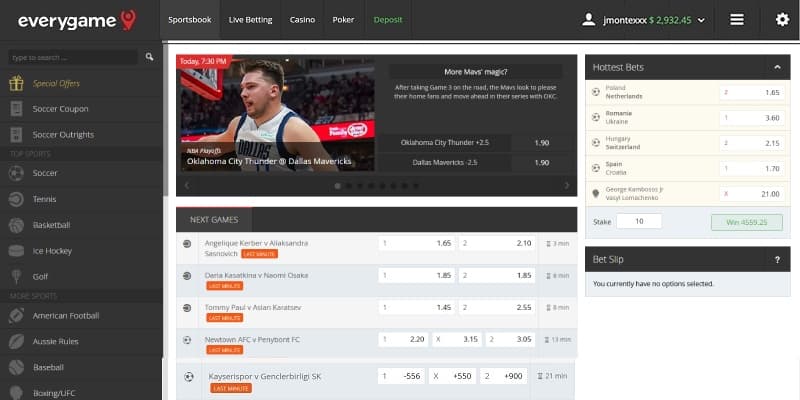Viewport: 800px width, 400px height.
Task: Open the hamburger menu icon
Action: click(x=737, y=19)
